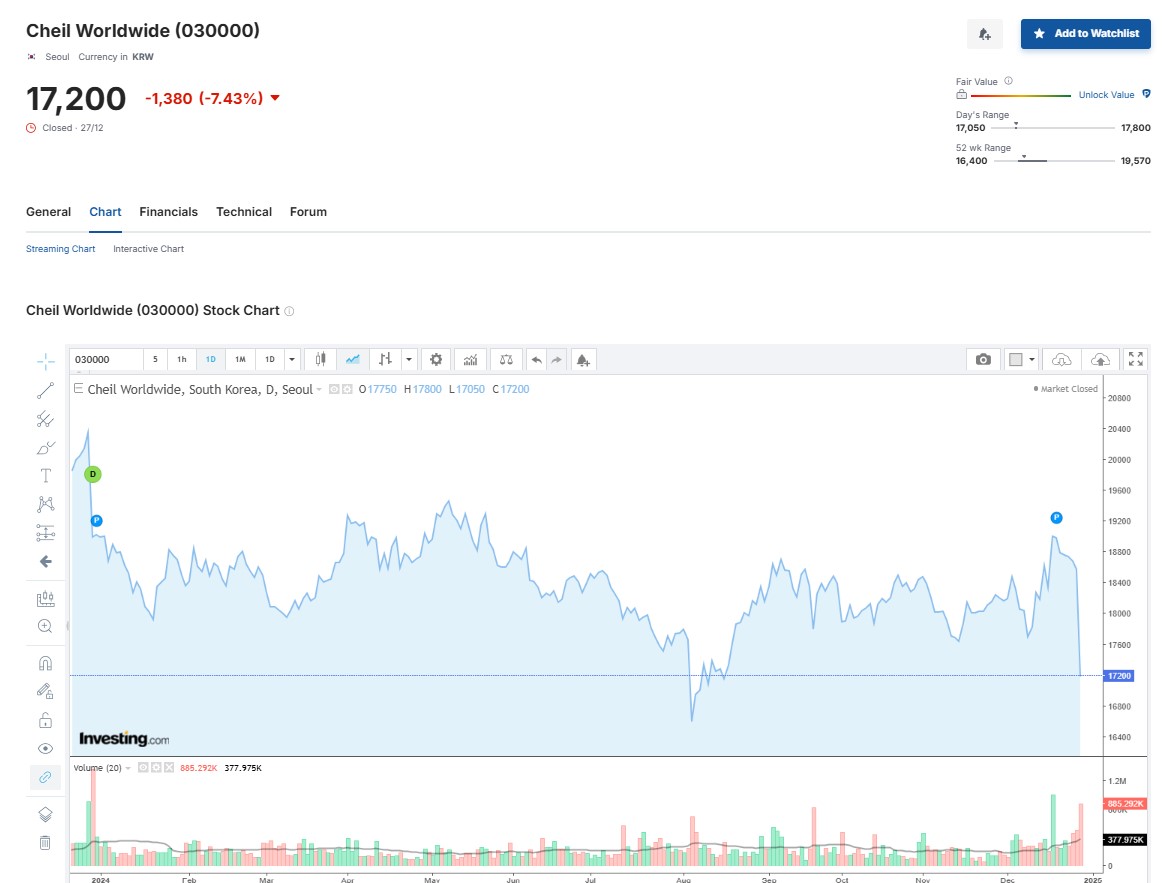Select the chart patterns tool
1171x883 pixels.
click(x=46, y=504)
